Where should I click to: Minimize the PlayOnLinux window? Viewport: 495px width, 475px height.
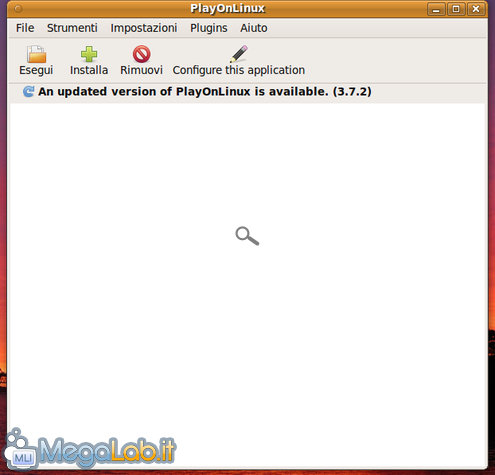click(x=436, y=9)
